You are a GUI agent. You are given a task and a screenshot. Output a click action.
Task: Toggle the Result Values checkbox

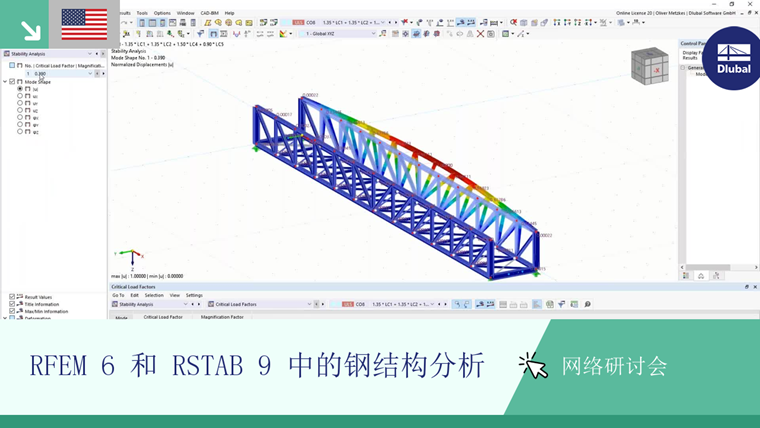point(12,296)
